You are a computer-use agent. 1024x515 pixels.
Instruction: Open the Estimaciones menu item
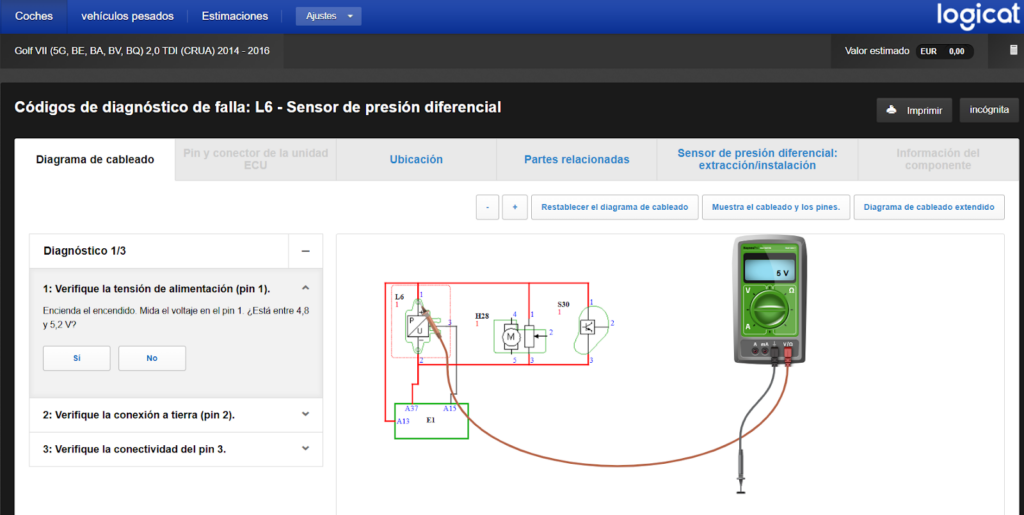tap(234, 16)
